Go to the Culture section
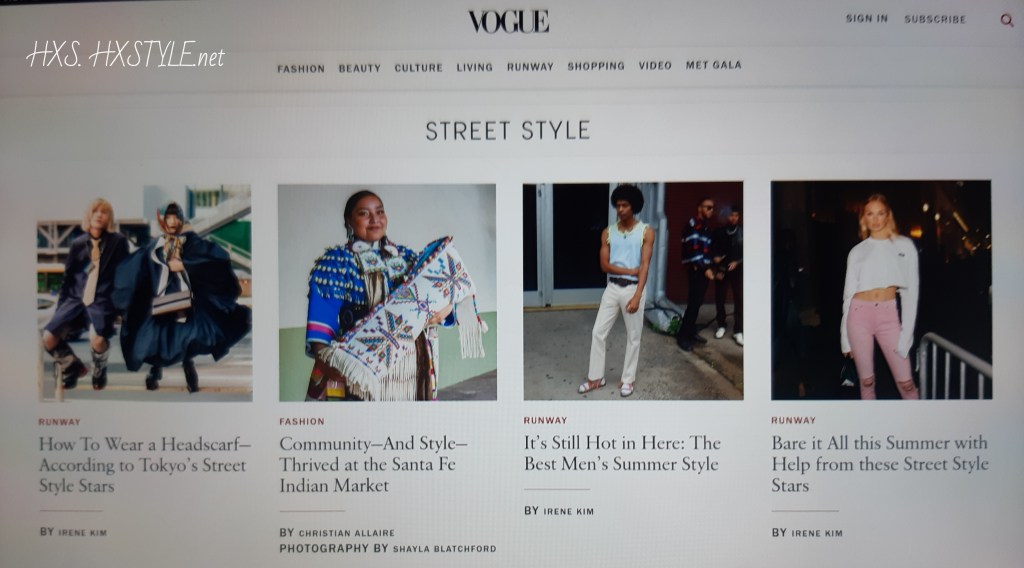Viewport: 1024px width, 568px height. (418, 67)
